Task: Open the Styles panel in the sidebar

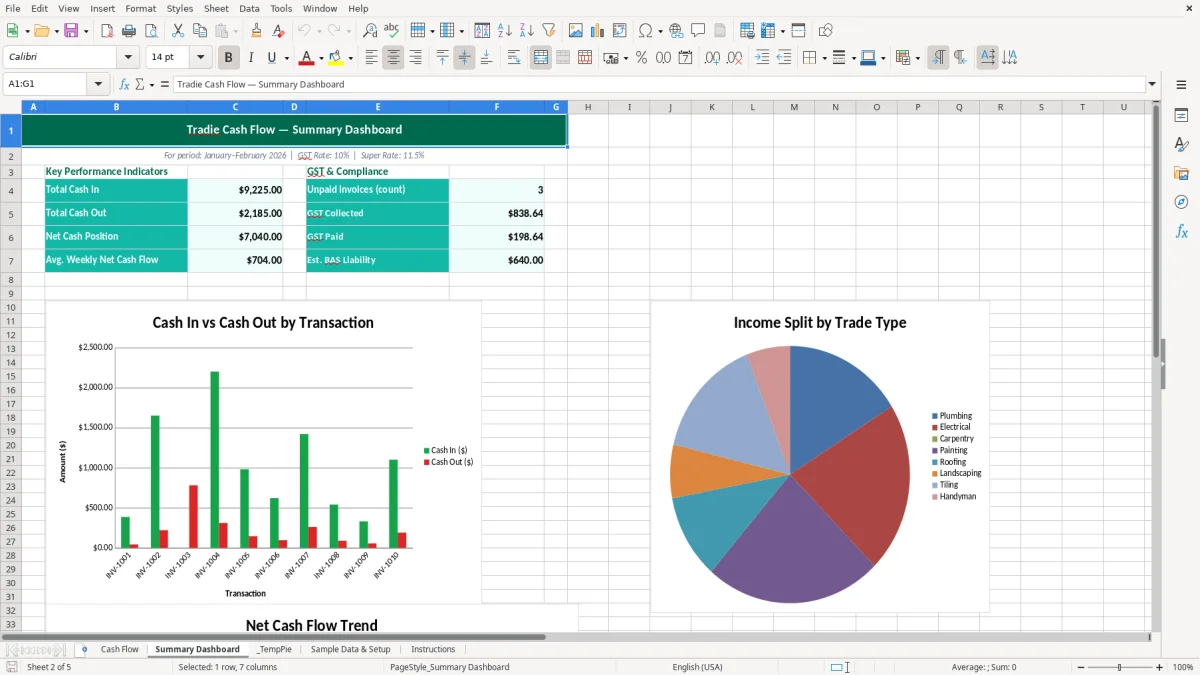Action: click(x=1181, y=144)
